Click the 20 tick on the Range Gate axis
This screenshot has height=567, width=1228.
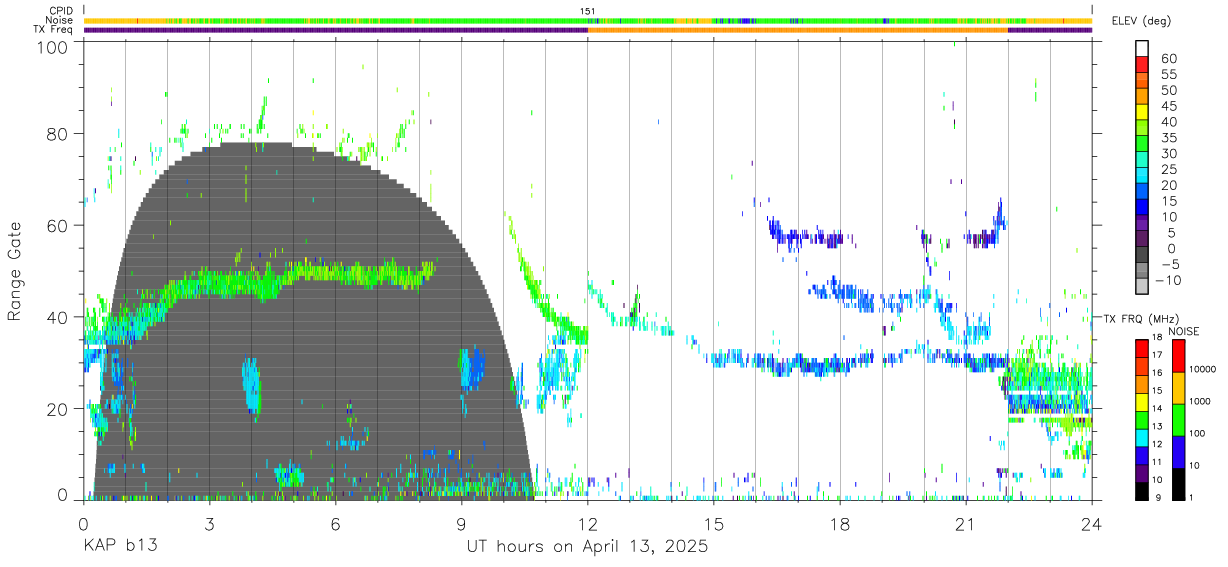pos(59,409)
